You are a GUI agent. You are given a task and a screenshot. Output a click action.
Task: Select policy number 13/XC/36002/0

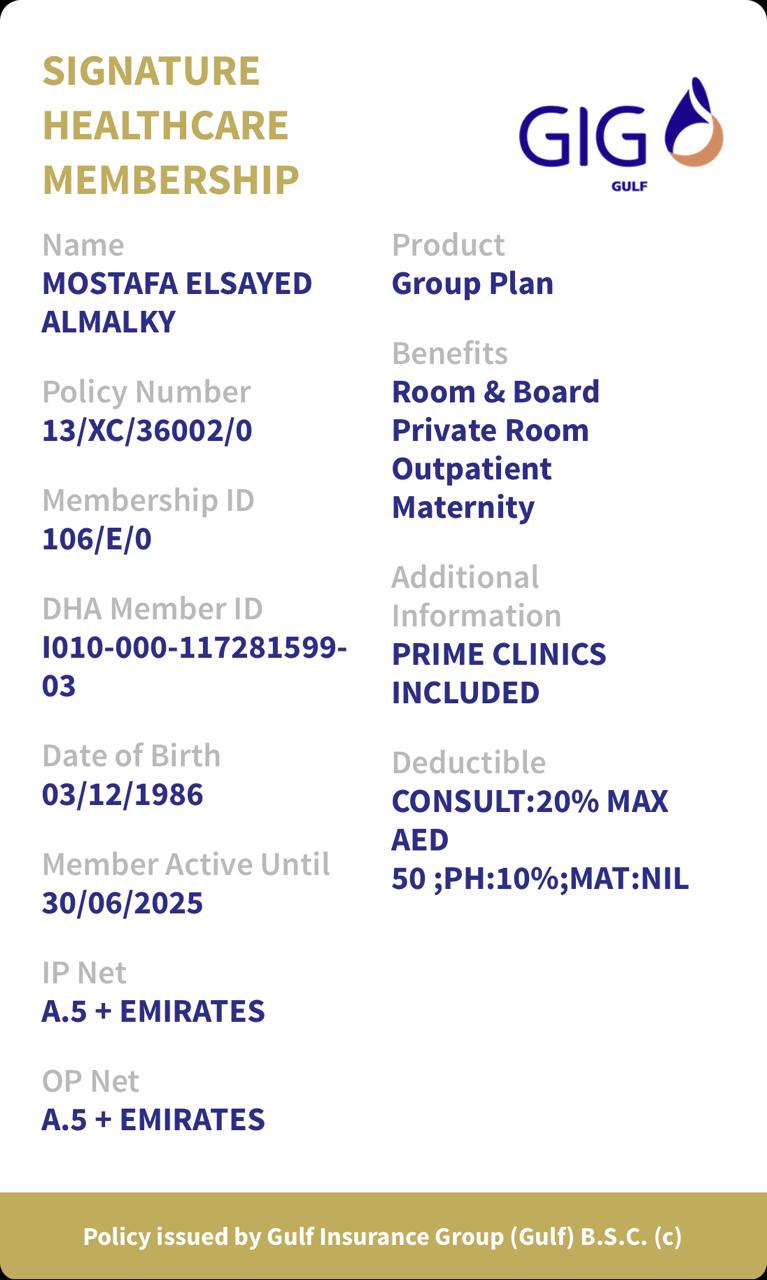147,431
